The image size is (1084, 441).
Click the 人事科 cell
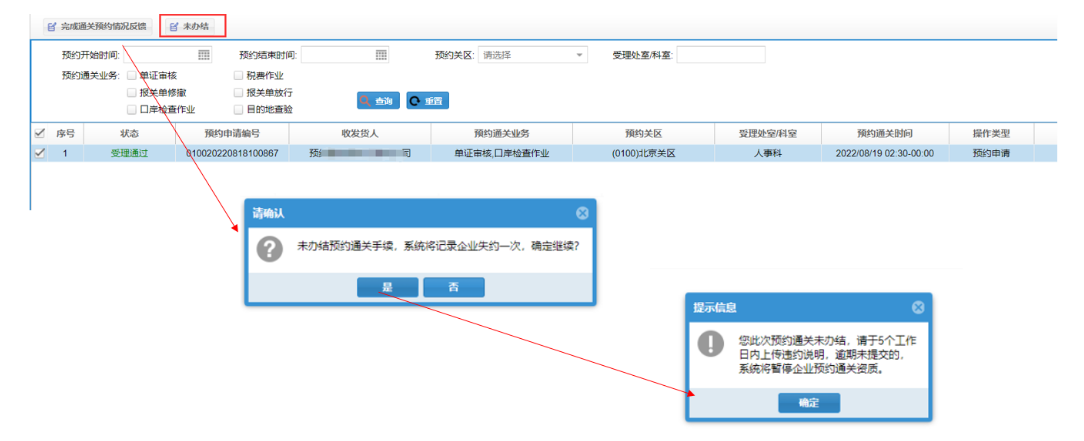[x=768, y=153]
